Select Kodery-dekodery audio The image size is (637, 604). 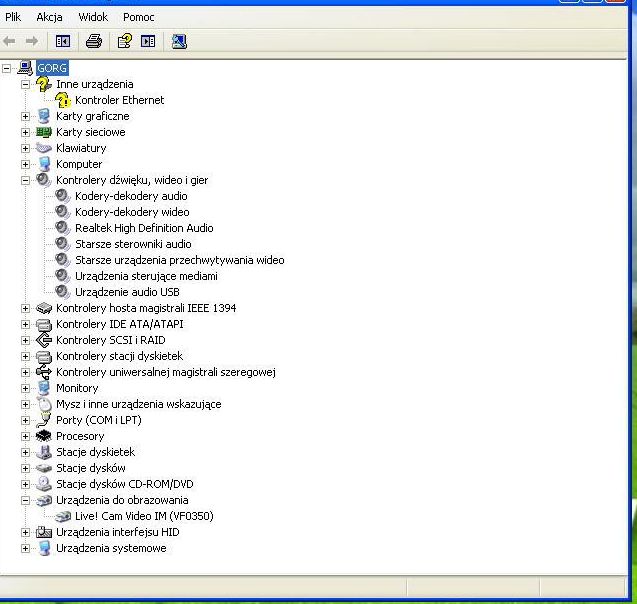(x=131, y=196)
